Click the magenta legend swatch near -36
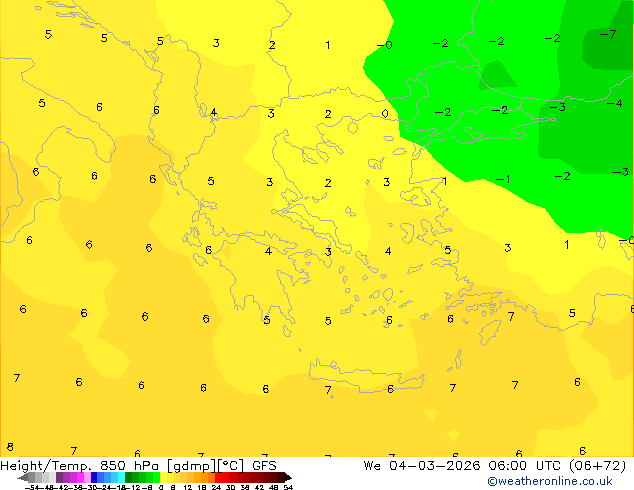The height and width of the screenshot is (490, 634). (80, 477)
